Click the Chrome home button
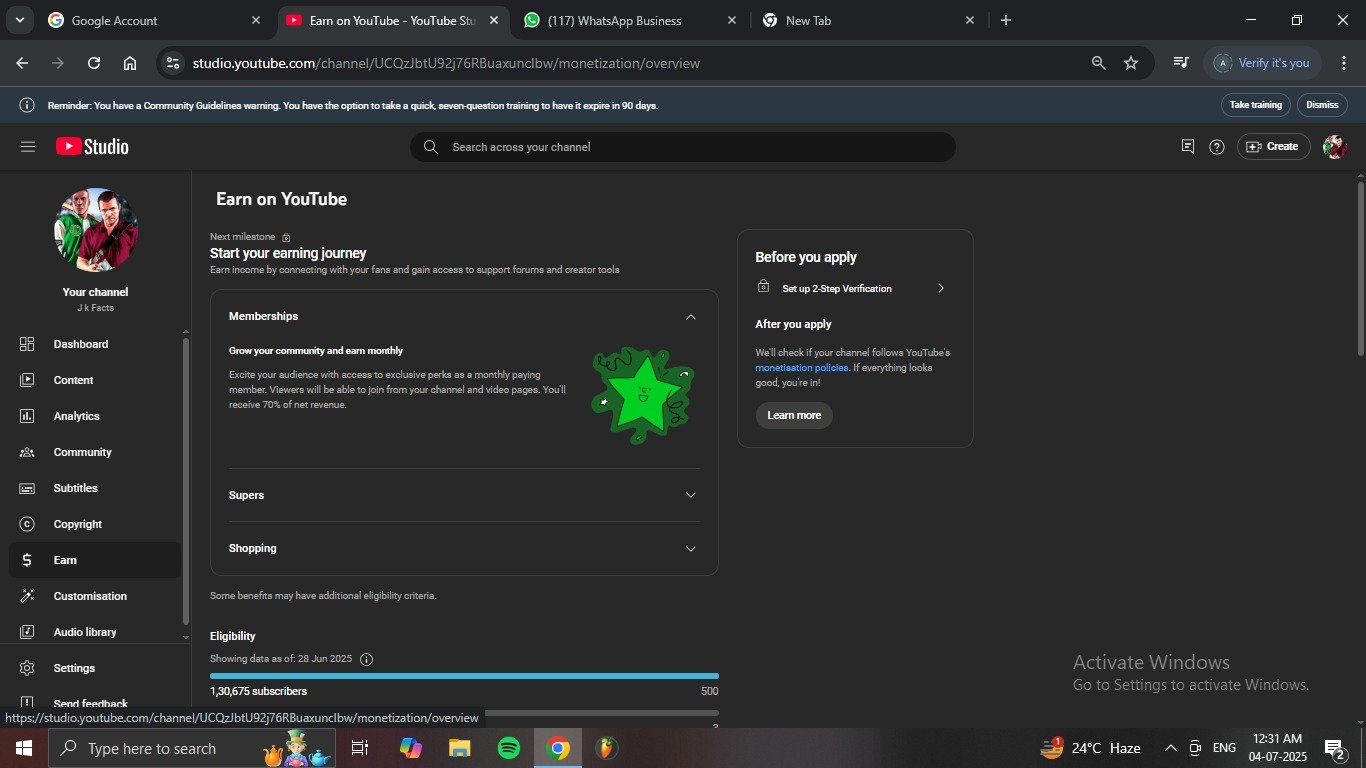The height and width of the screenshot is (768, 1366). point(130,63)
